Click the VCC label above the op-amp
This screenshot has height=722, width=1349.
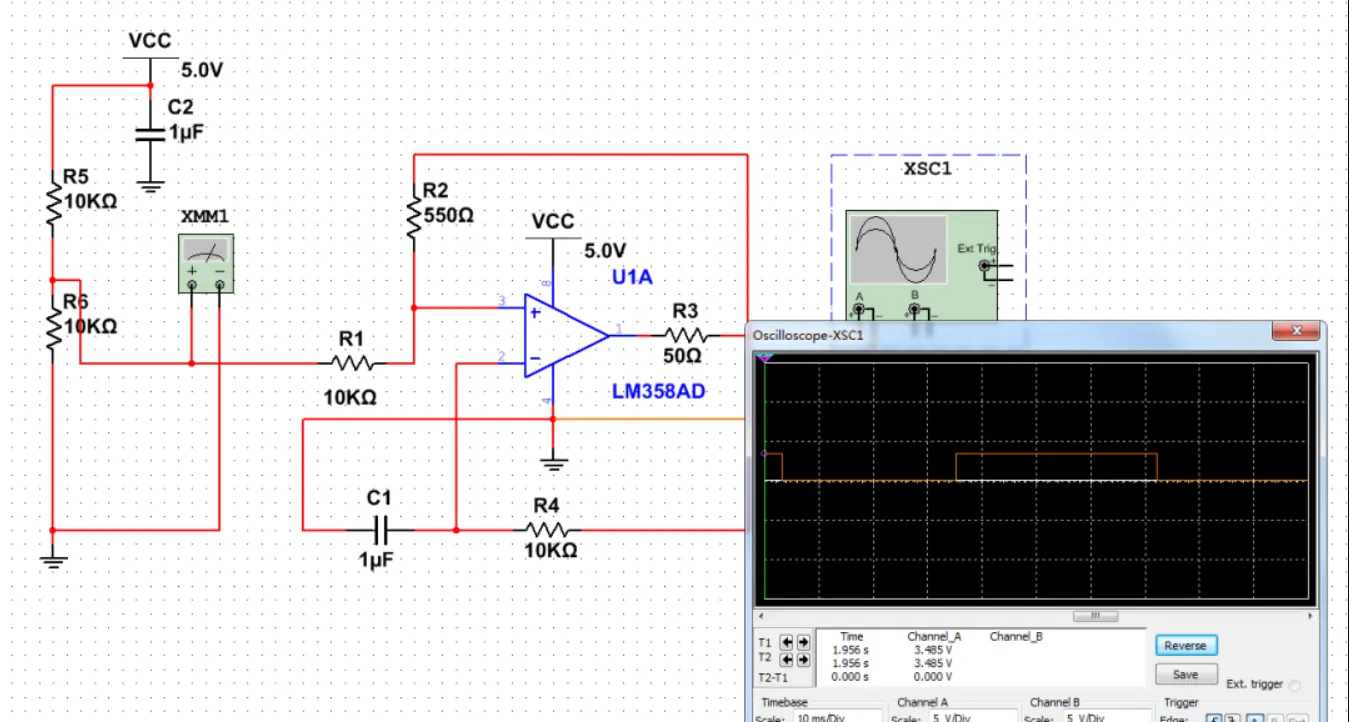(x=553, y=221)
